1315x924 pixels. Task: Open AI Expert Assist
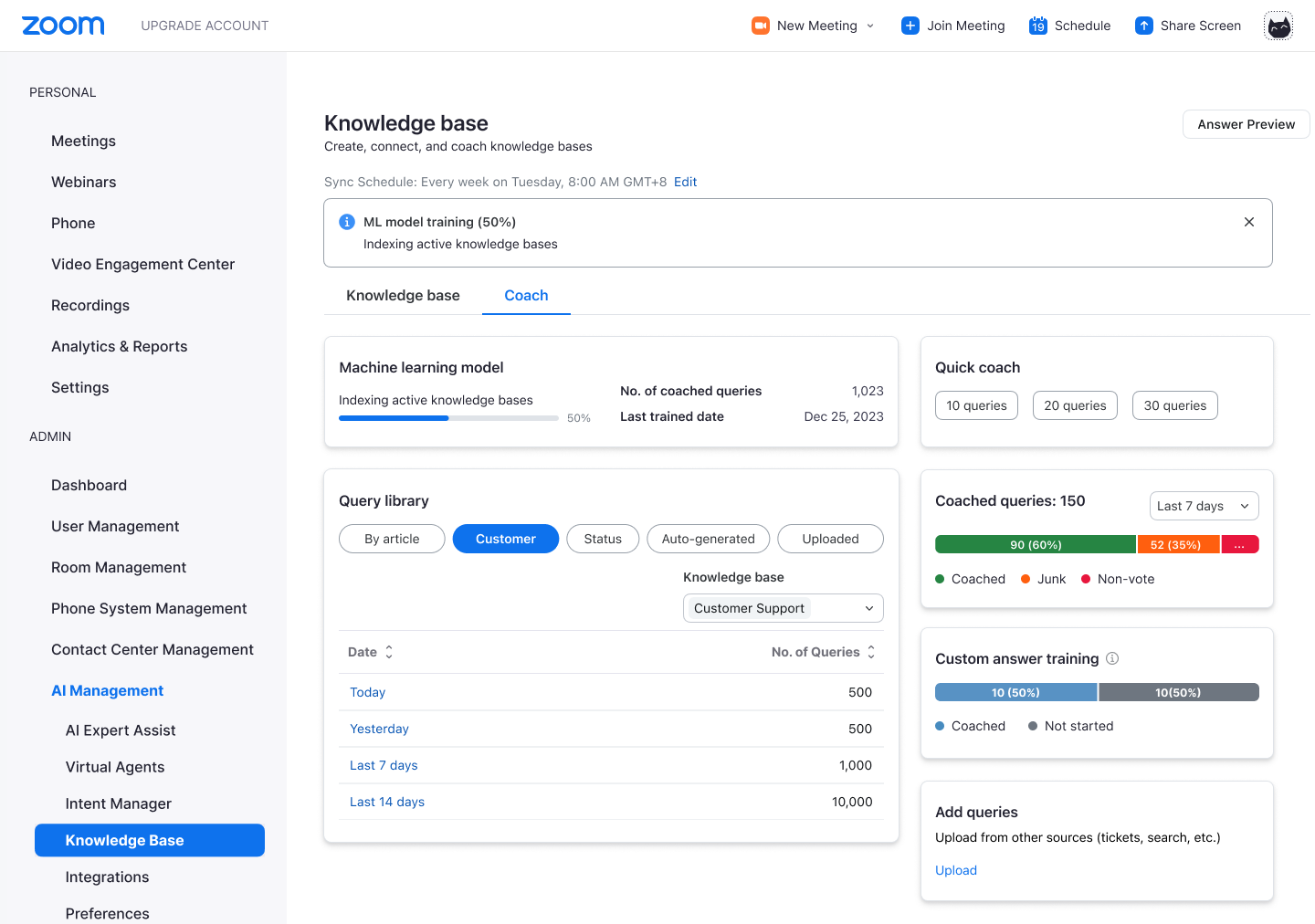pyautogui.click(x=121, y=730)
